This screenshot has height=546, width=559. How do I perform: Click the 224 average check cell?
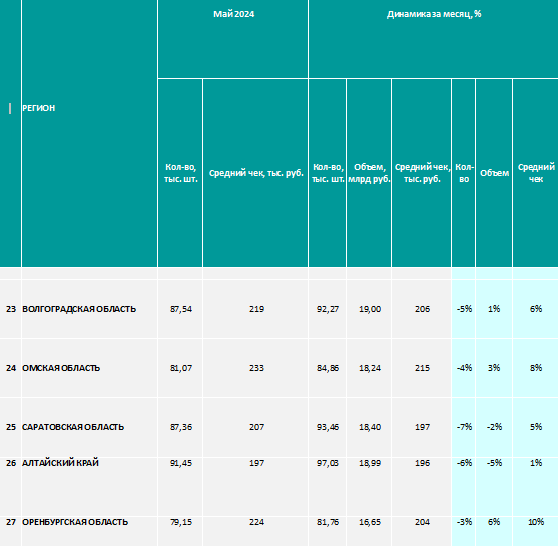[x=256, y=531]
